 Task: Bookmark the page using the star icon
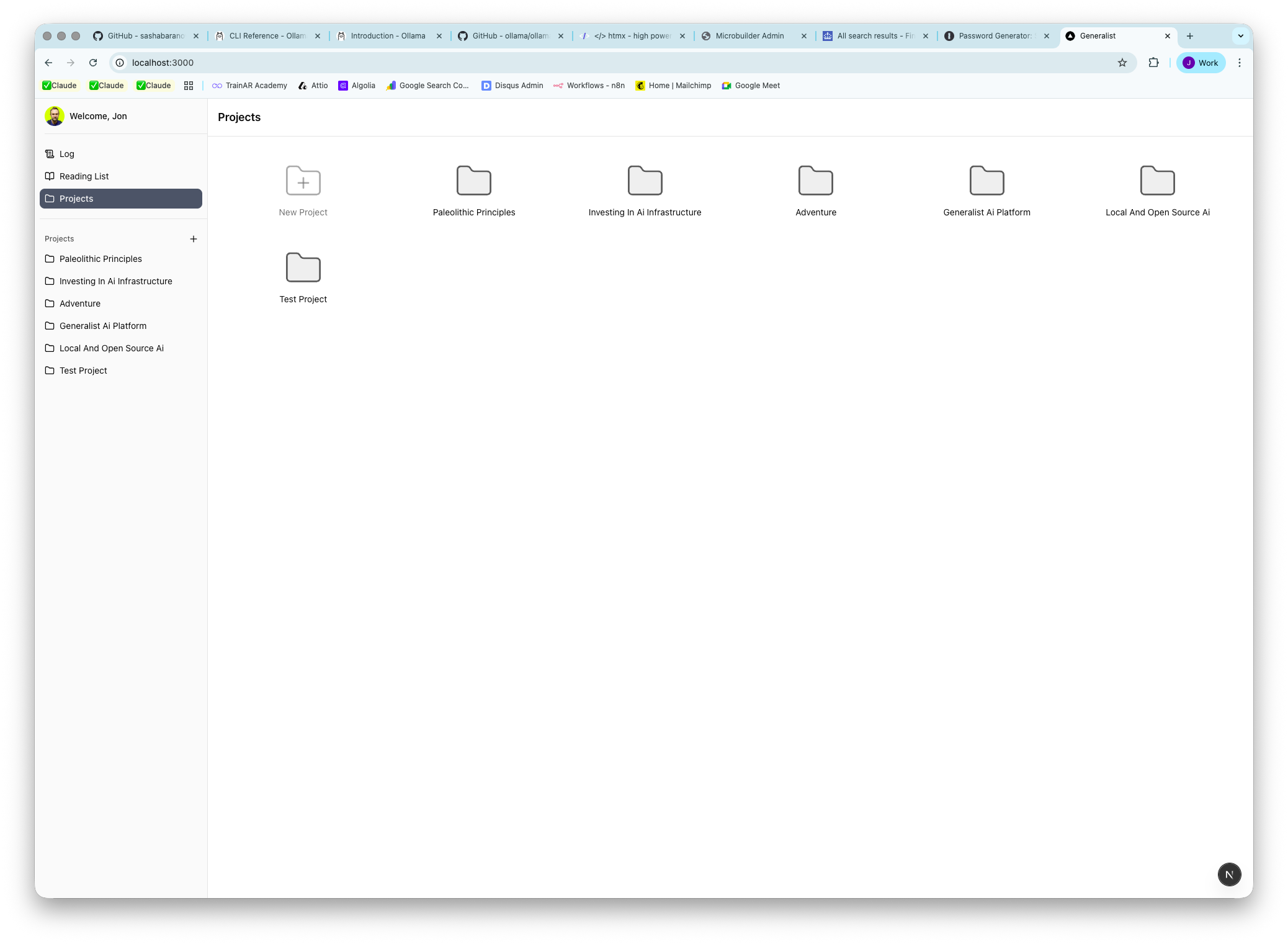(1122, 63)
